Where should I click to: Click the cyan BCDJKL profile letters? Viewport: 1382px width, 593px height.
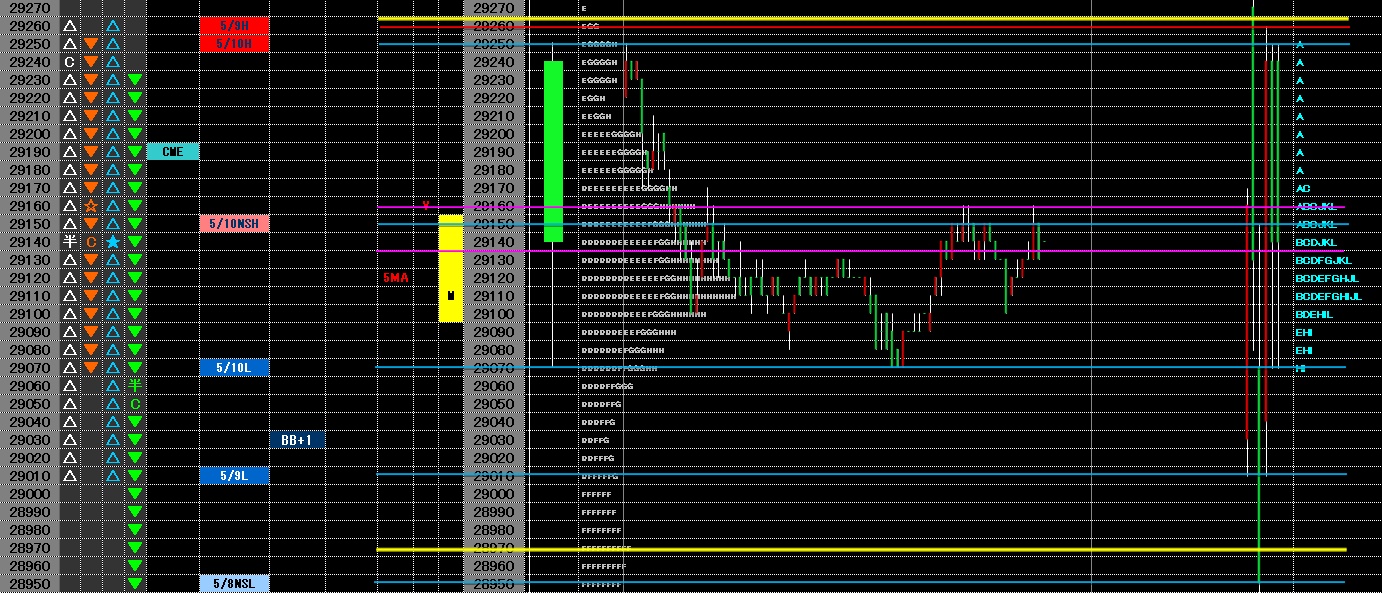coord(1315,242)
